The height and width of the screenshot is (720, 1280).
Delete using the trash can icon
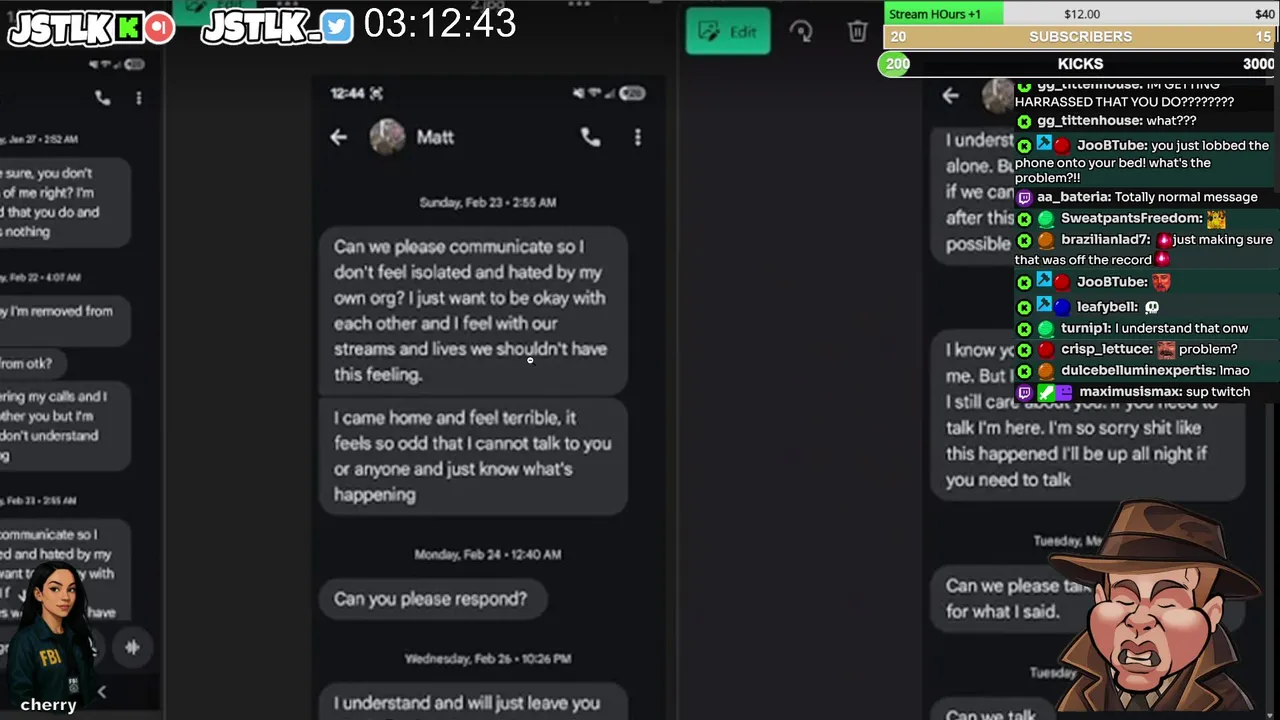pyautogui.click(x=857, y=31)
